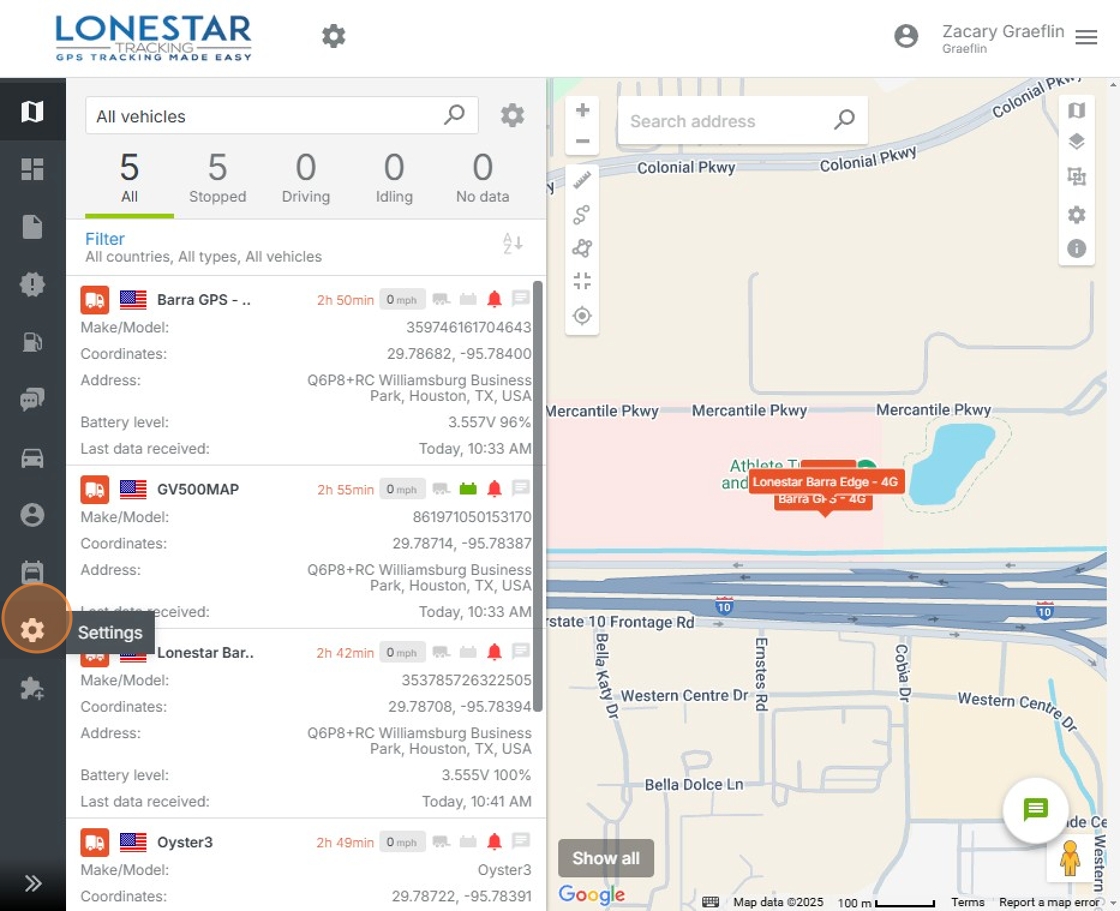Image resolution: width=1120 pixels, height=911 pixels.
Task: Click the Lonestar Barra Edge - 4G map marker
Action: point(826,482)
